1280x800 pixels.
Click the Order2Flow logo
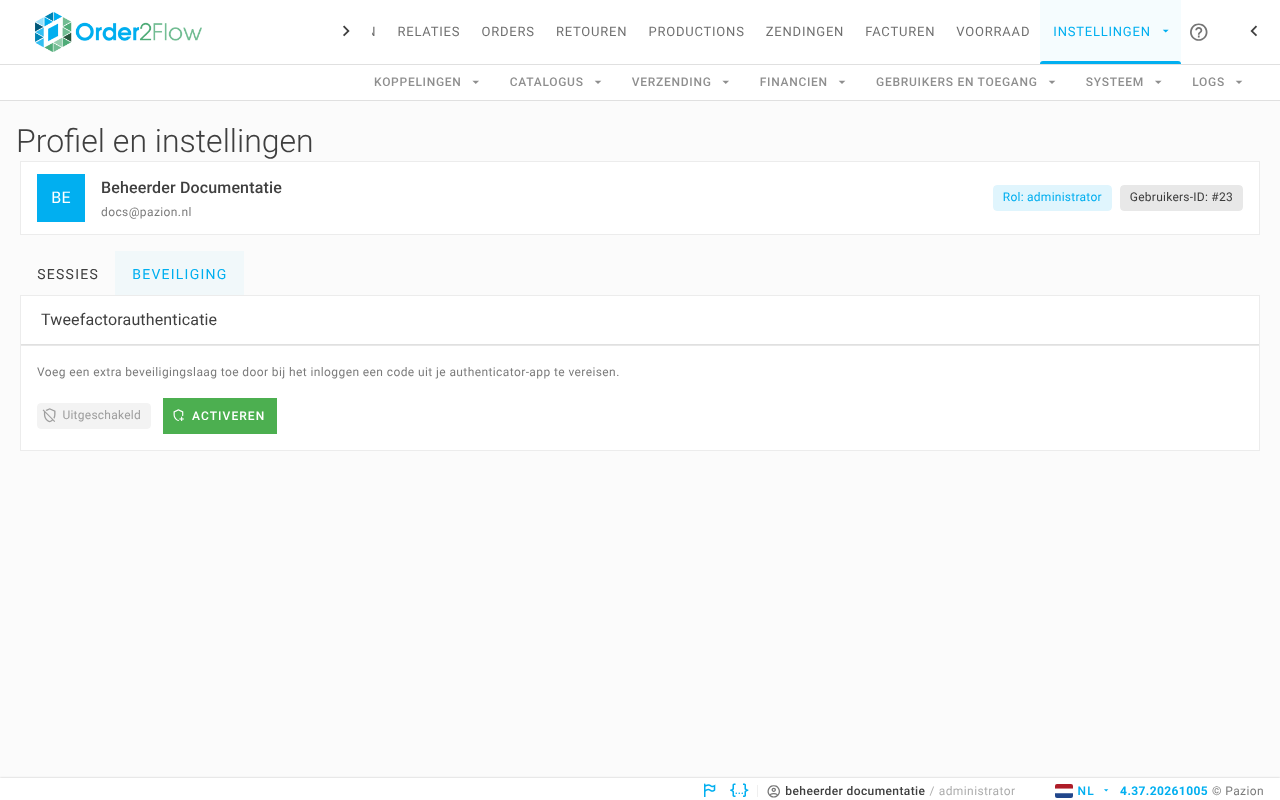pyautogui.click(x=118, y=32)
